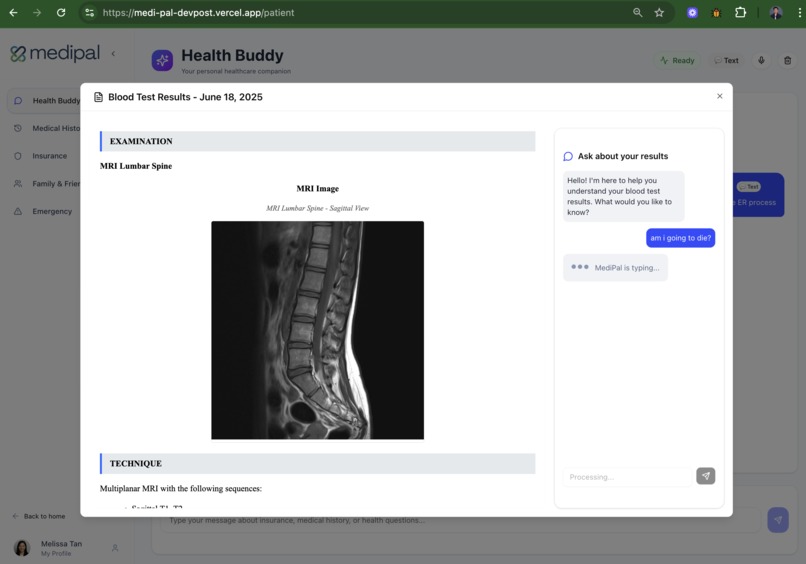Click the medipal logo
Viewport: 806px width, 564px height.
pyautogui.click(x=55, y=53)
